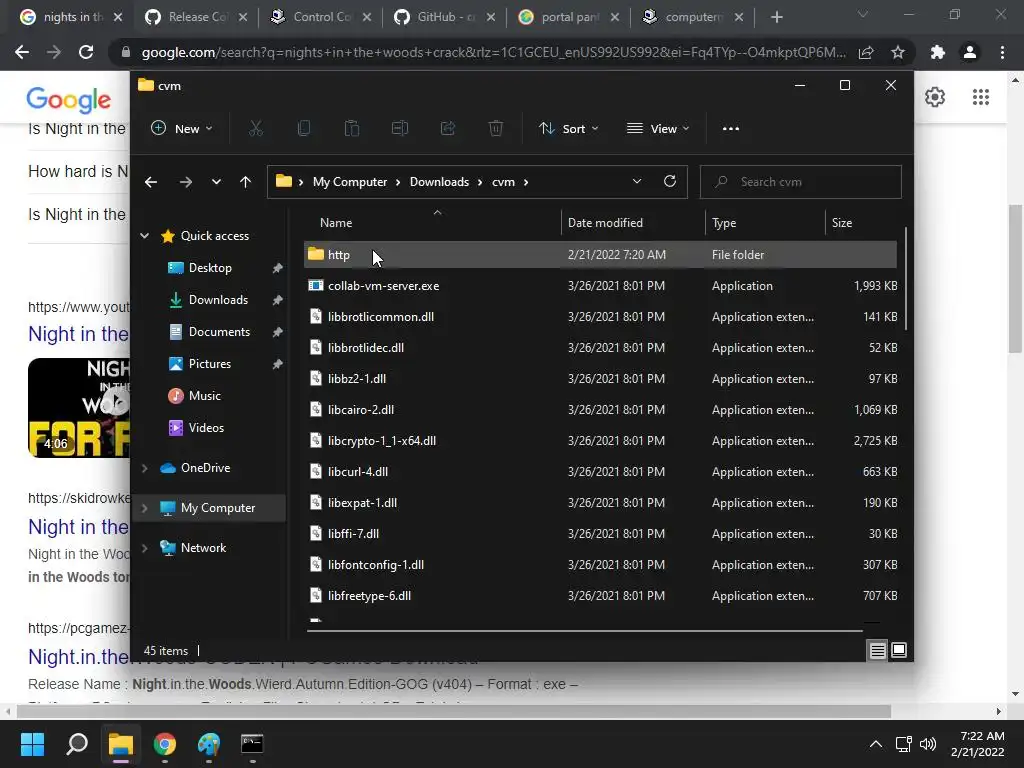
Task: Click the Rename icon in Explorer toolbar
Action: 400,129
